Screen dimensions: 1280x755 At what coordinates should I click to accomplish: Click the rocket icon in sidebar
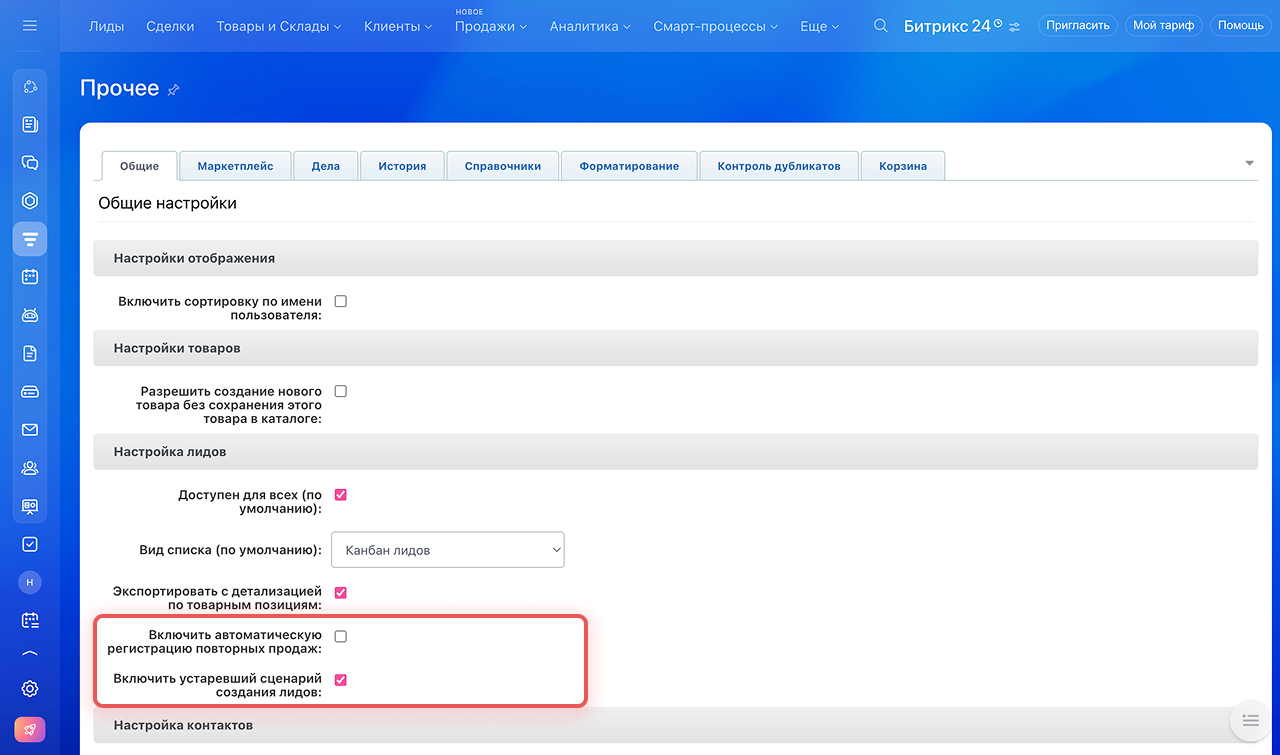(30, 729)
